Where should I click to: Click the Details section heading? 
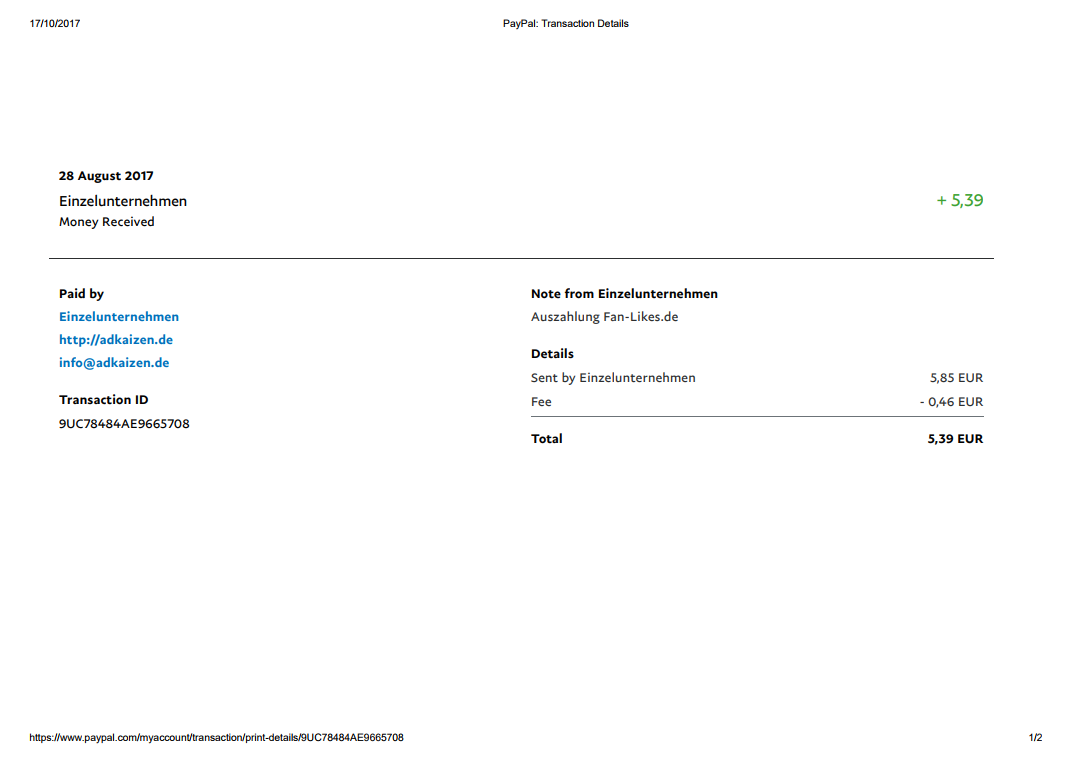coord(552,354)
